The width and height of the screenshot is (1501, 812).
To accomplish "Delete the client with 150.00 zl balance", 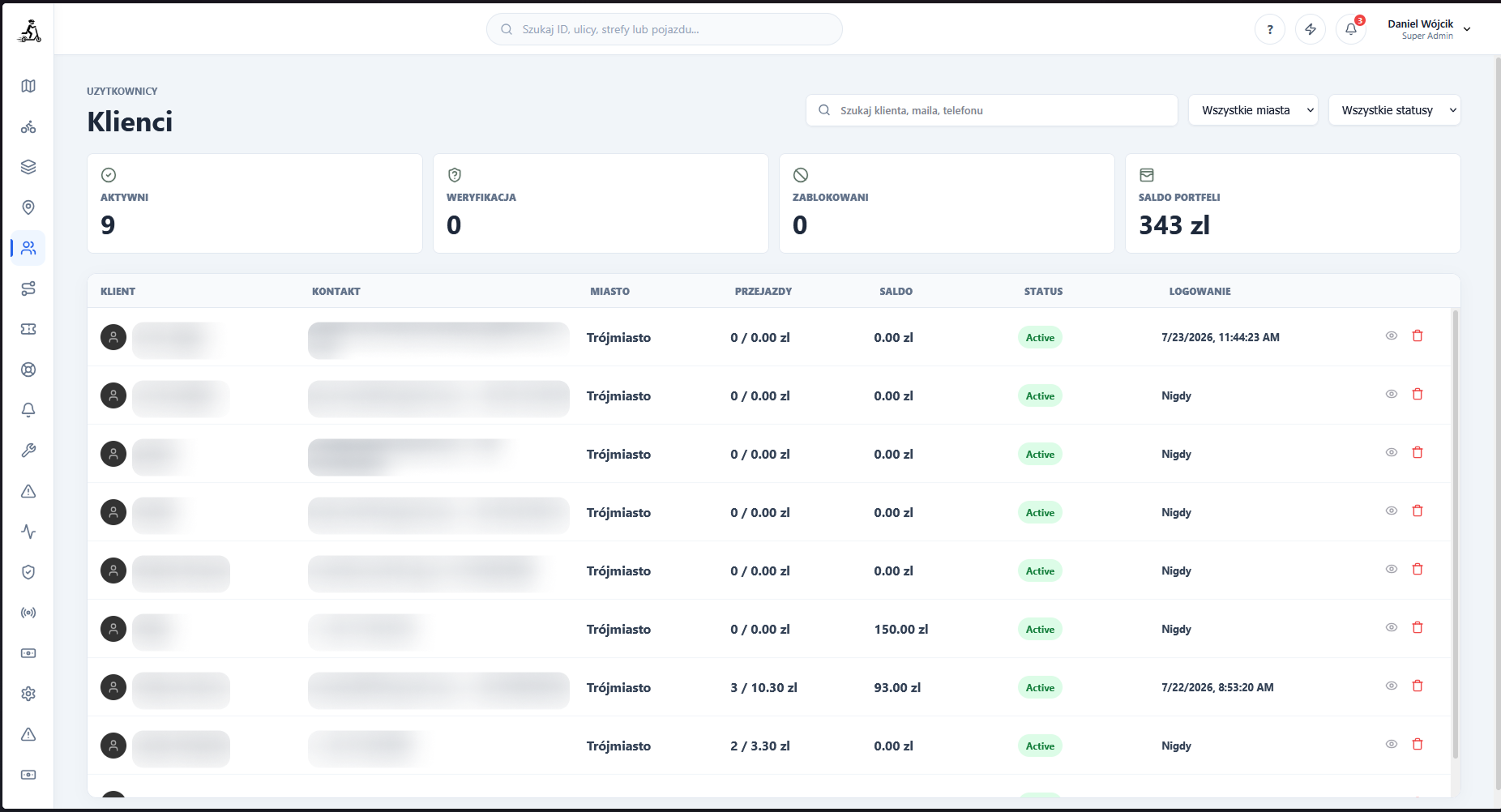I will click(x=1418, y=627).
